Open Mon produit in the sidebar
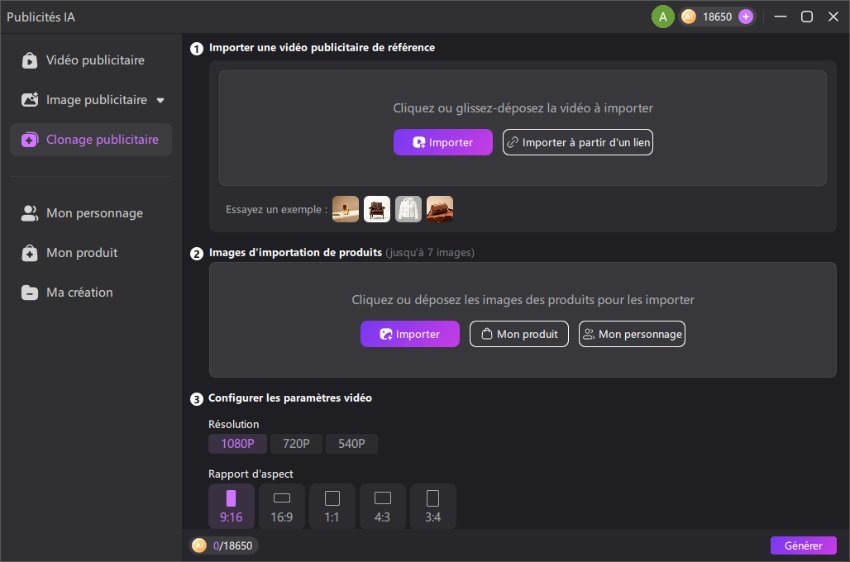850x562 pixels. (x=91, y=253)
